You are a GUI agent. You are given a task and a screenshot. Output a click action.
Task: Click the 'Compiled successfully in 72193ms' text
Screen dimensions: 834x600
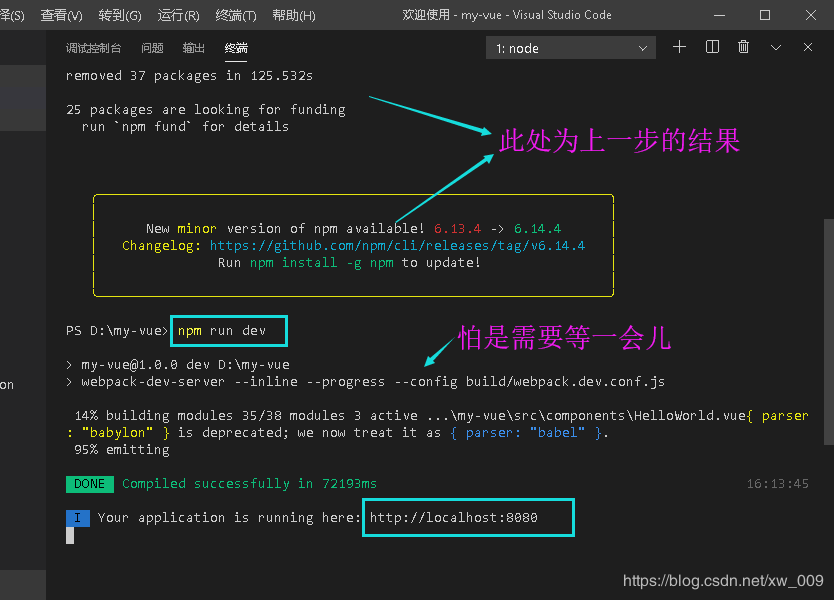[x=249, y=484]
